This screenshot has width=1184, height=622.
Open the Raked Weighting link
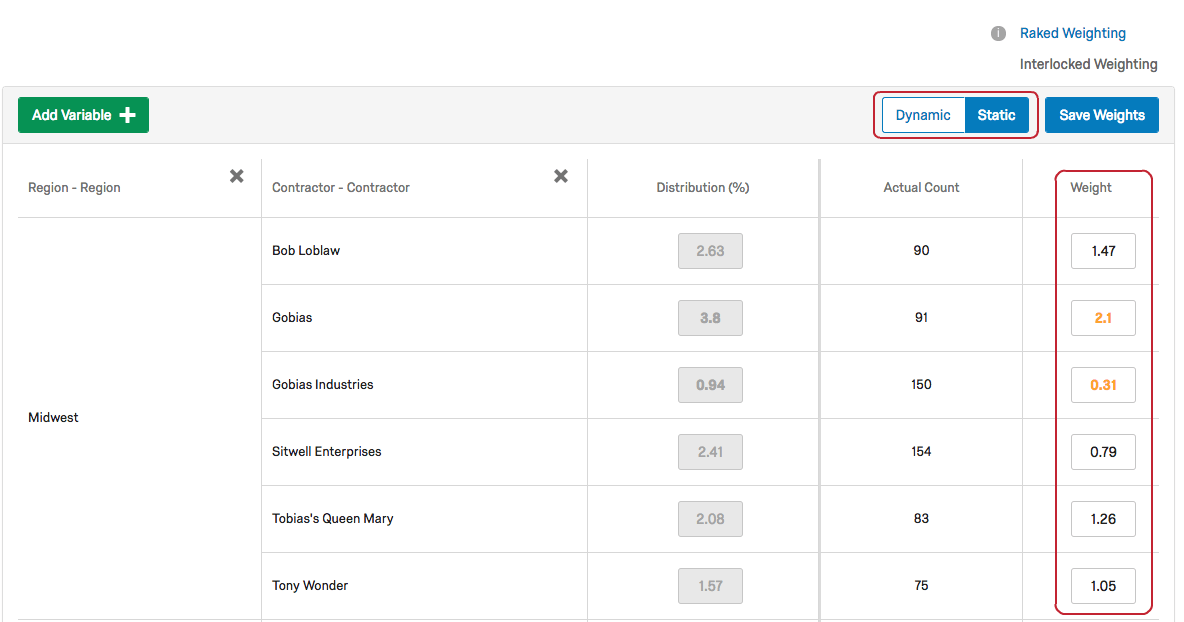1072,33
